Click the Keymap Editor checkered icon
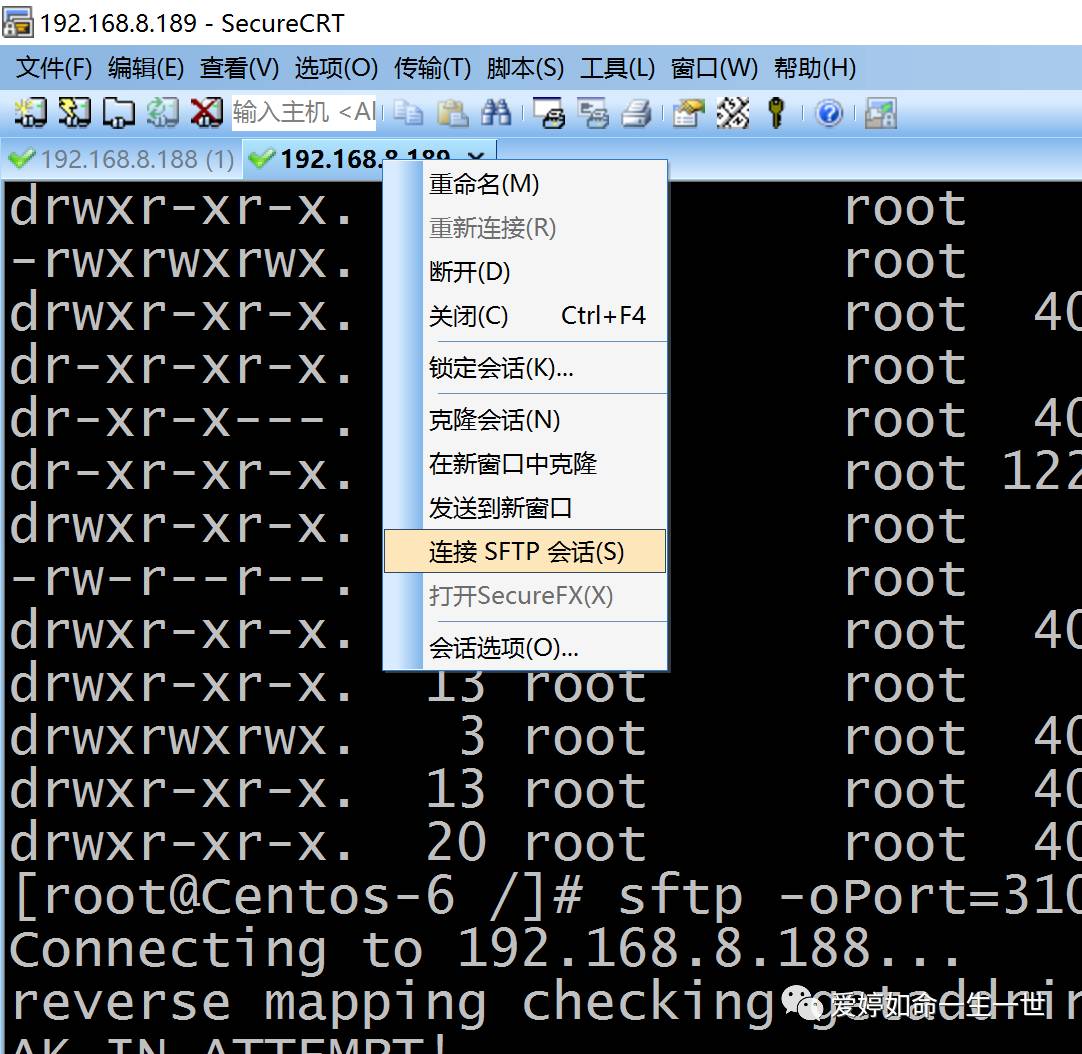1082x1054 pixels. pos(732,113)
